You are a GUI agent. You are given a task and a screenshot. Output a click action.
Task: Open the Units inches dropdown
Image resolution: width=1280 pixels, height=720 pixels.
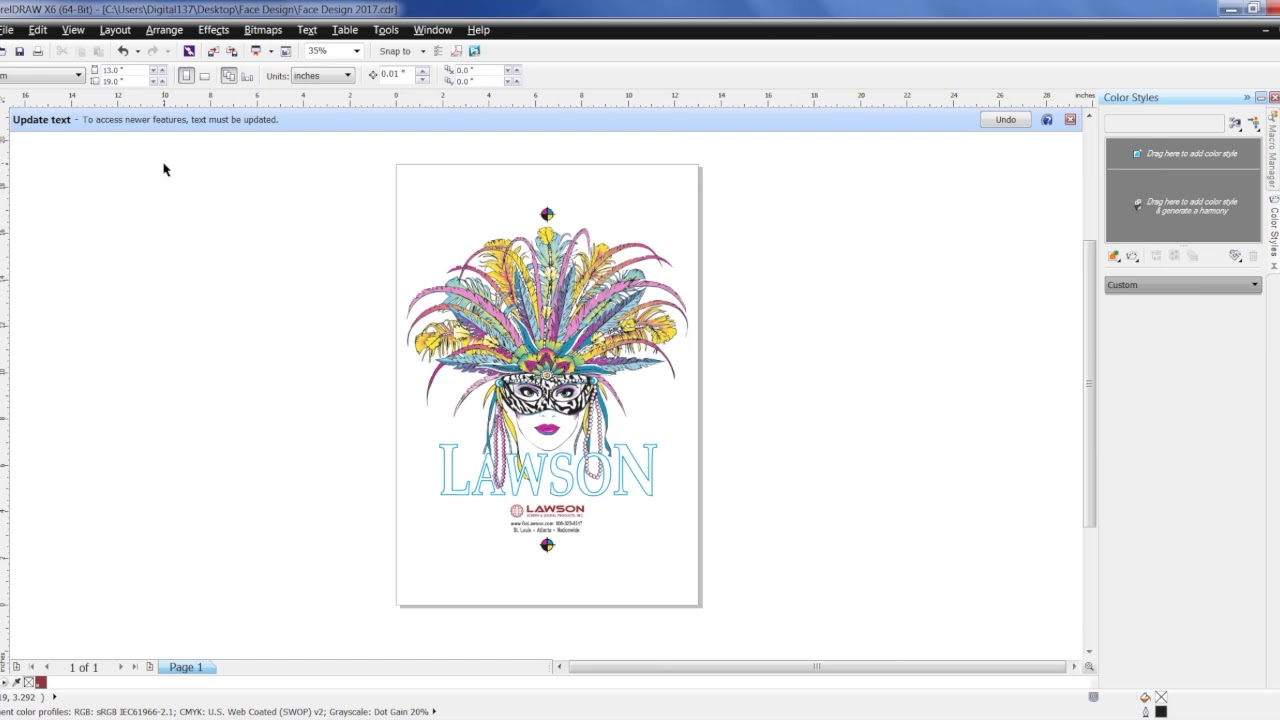point(347,76)
